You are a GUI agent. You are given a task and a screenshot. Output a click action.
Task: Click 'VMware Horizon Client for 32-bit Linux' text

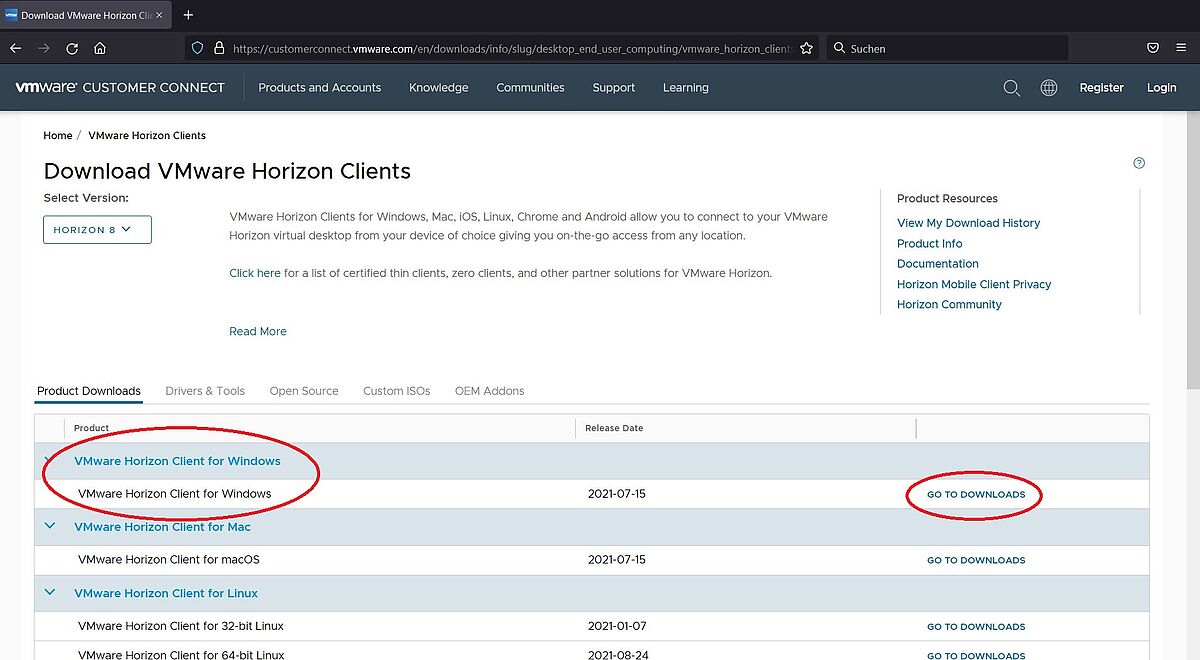pyautogui.click(x=181, y=626)
